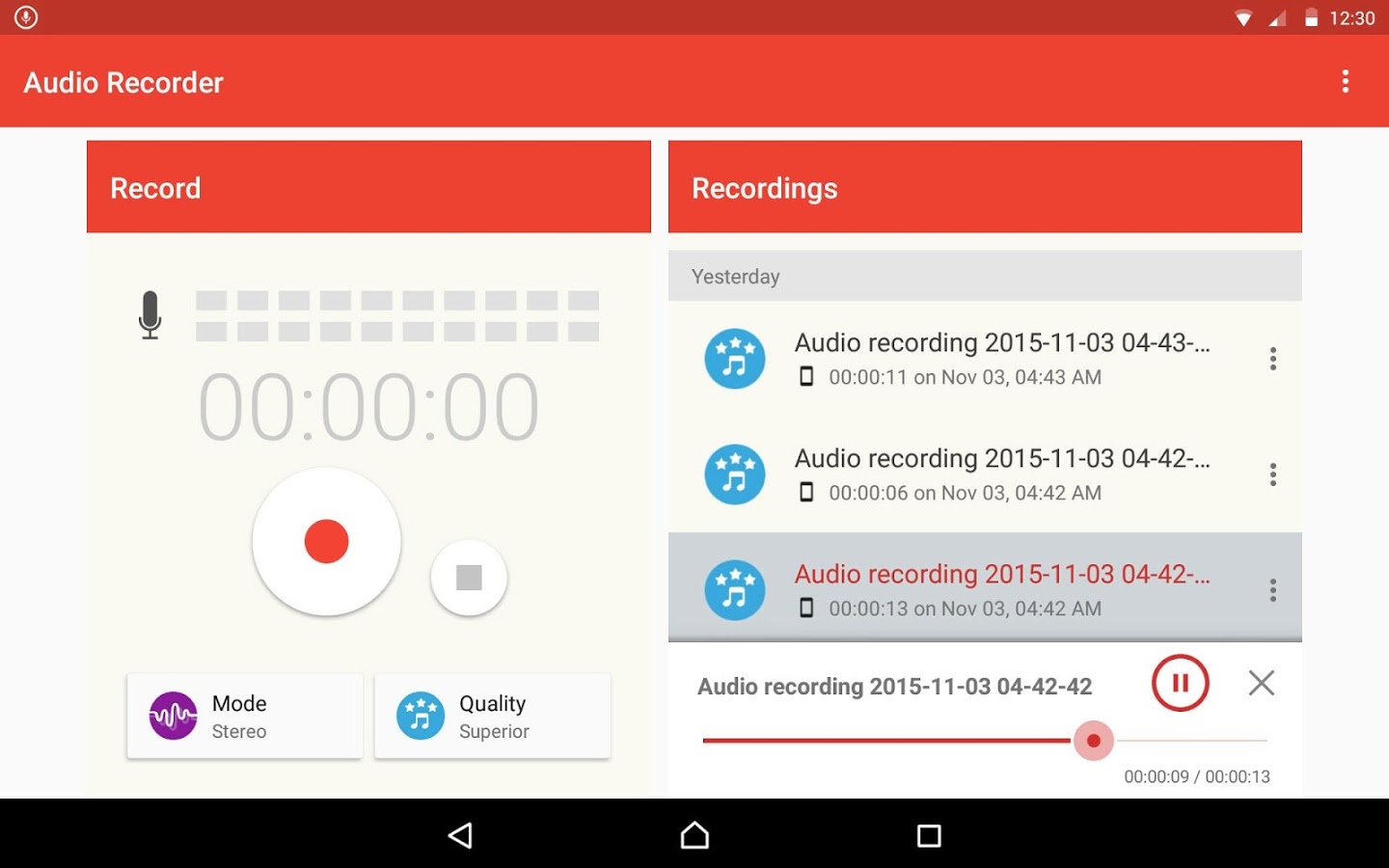1389x868 pixels.
Task: Open the app overflow menu in header
Action: click(1345, 81)
